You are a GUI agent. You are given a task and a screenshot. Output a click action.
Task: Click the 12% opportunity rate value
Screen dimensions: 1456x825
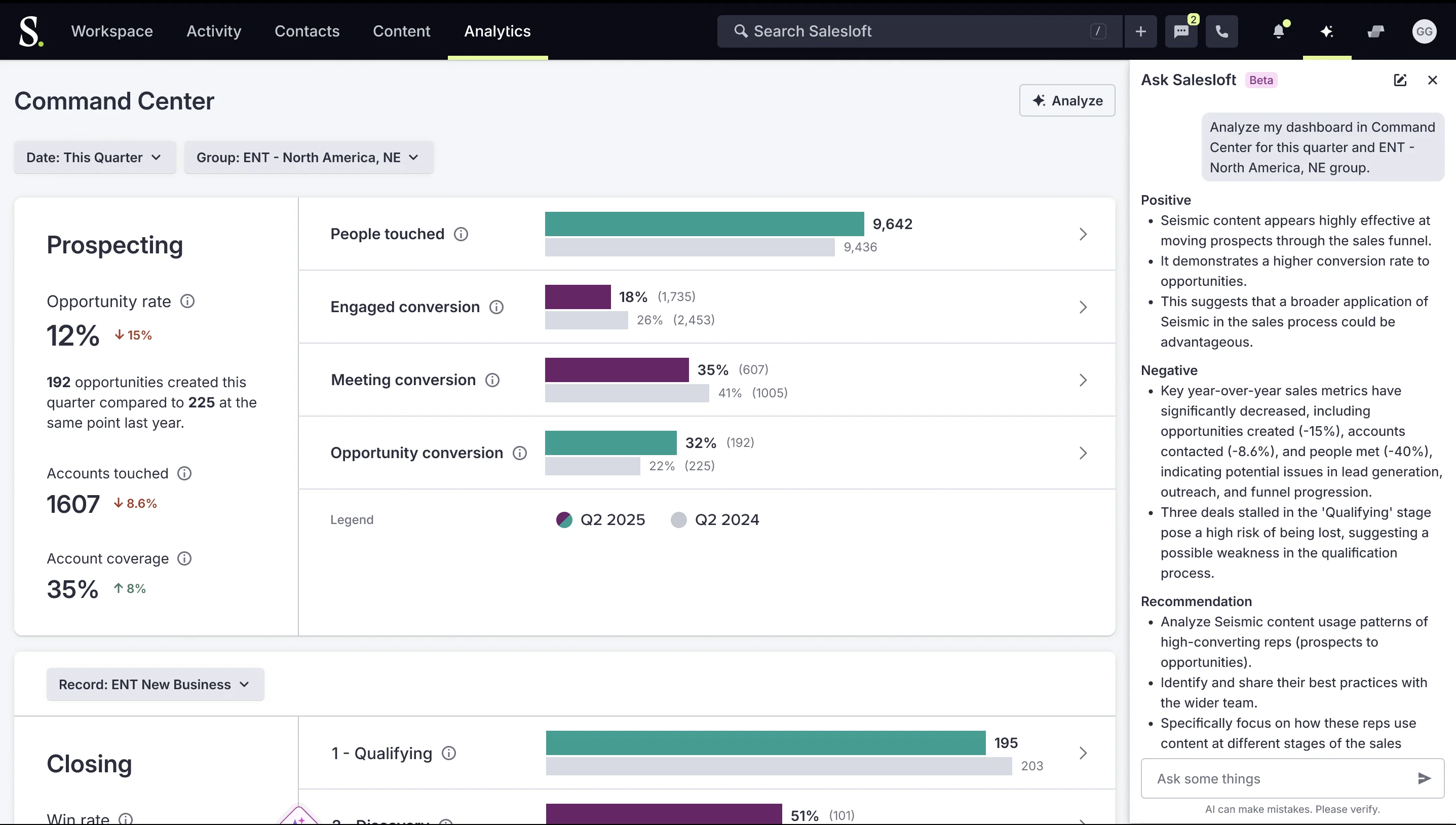[x=73, y=335]
